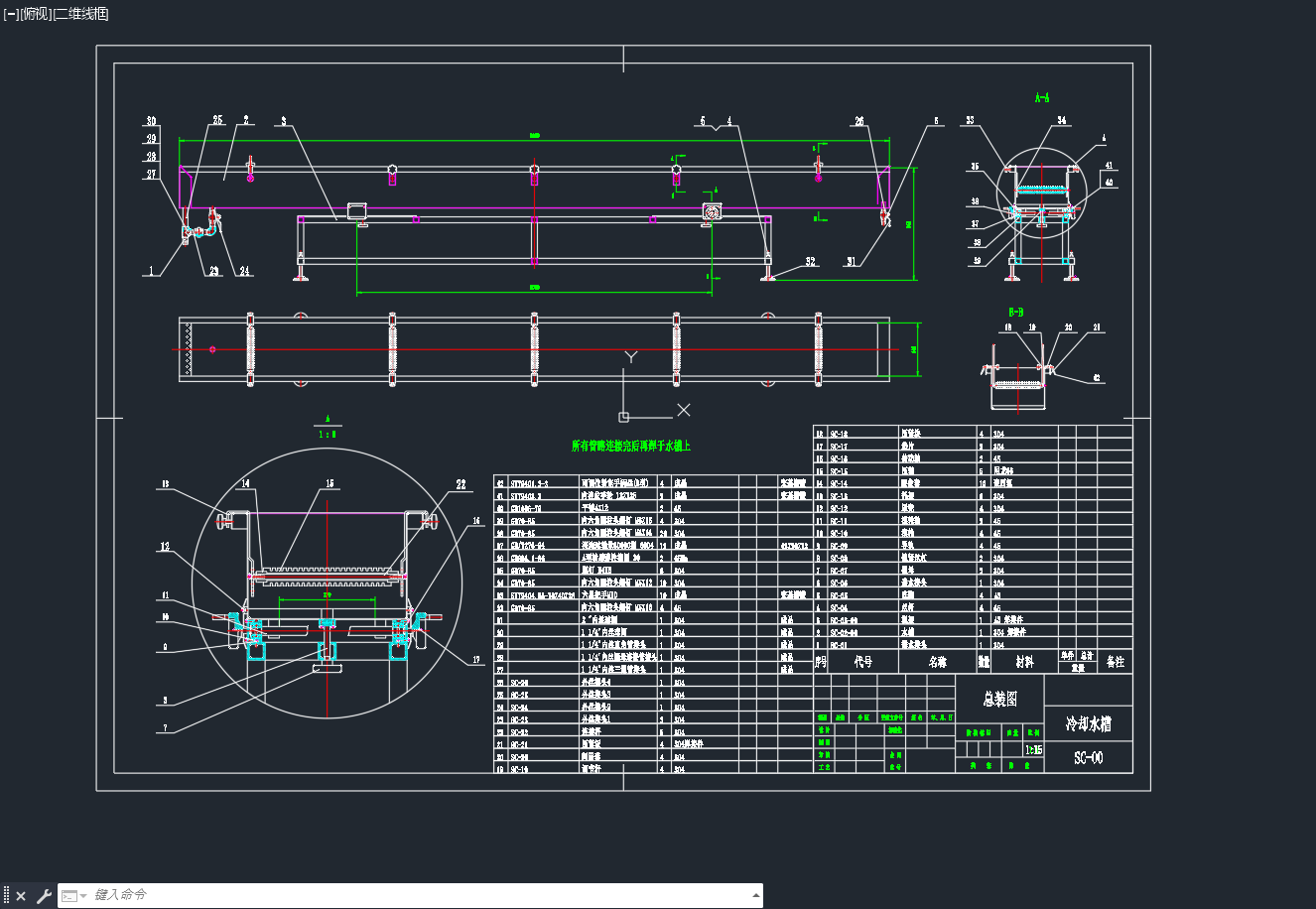Select the green note 所有管路连接完后再焊于水槽上

[x=631, y=447]
